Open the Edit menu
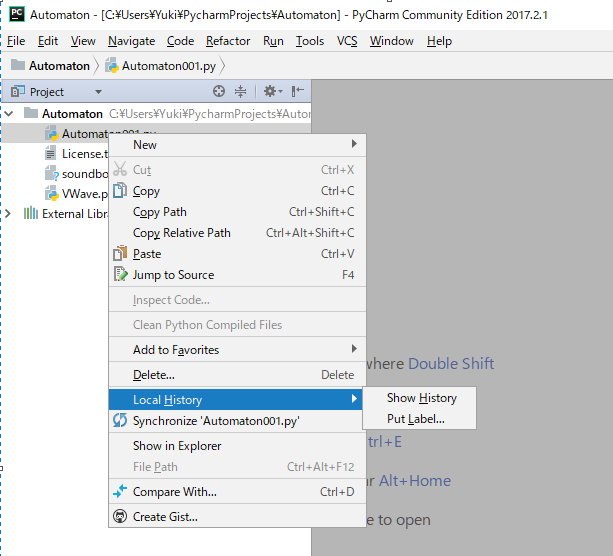The image size is (613, 556). coord(48,41)
